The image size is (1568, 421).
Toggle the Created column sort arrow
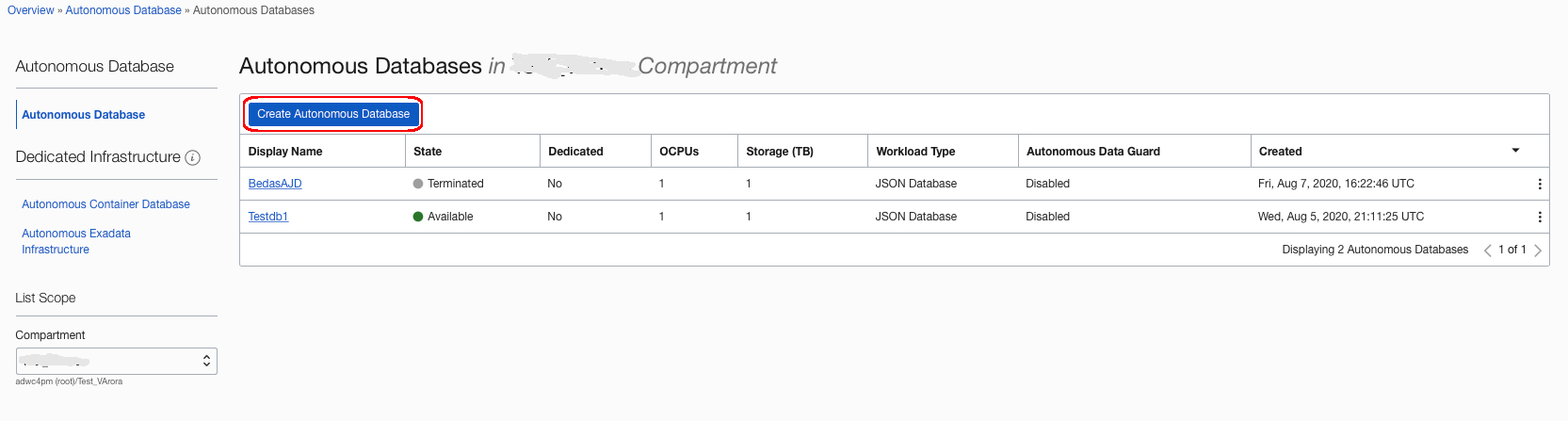pos(1515,151)
